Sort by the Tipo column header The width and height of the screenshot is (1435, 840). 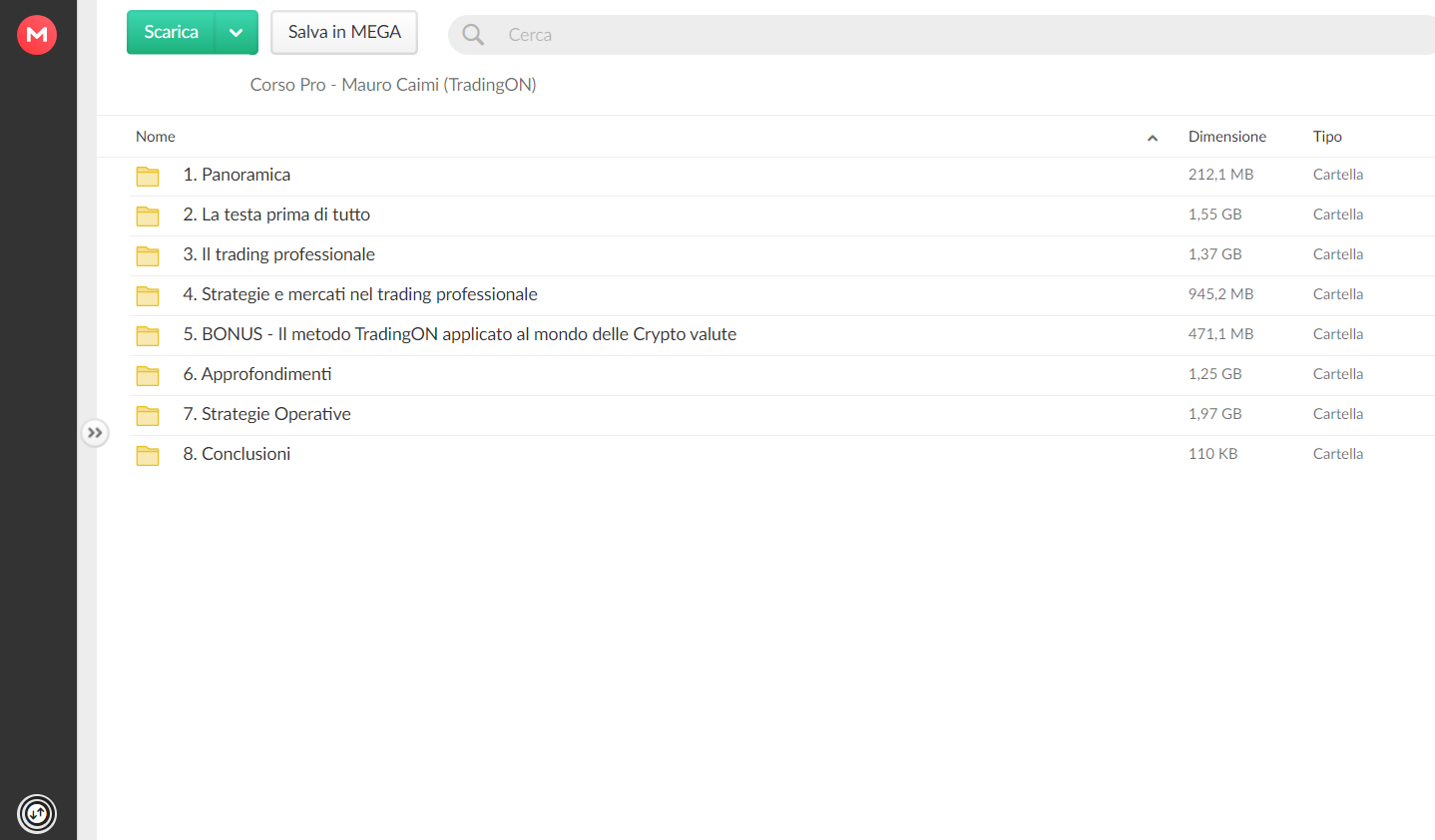click(1327, 137)
